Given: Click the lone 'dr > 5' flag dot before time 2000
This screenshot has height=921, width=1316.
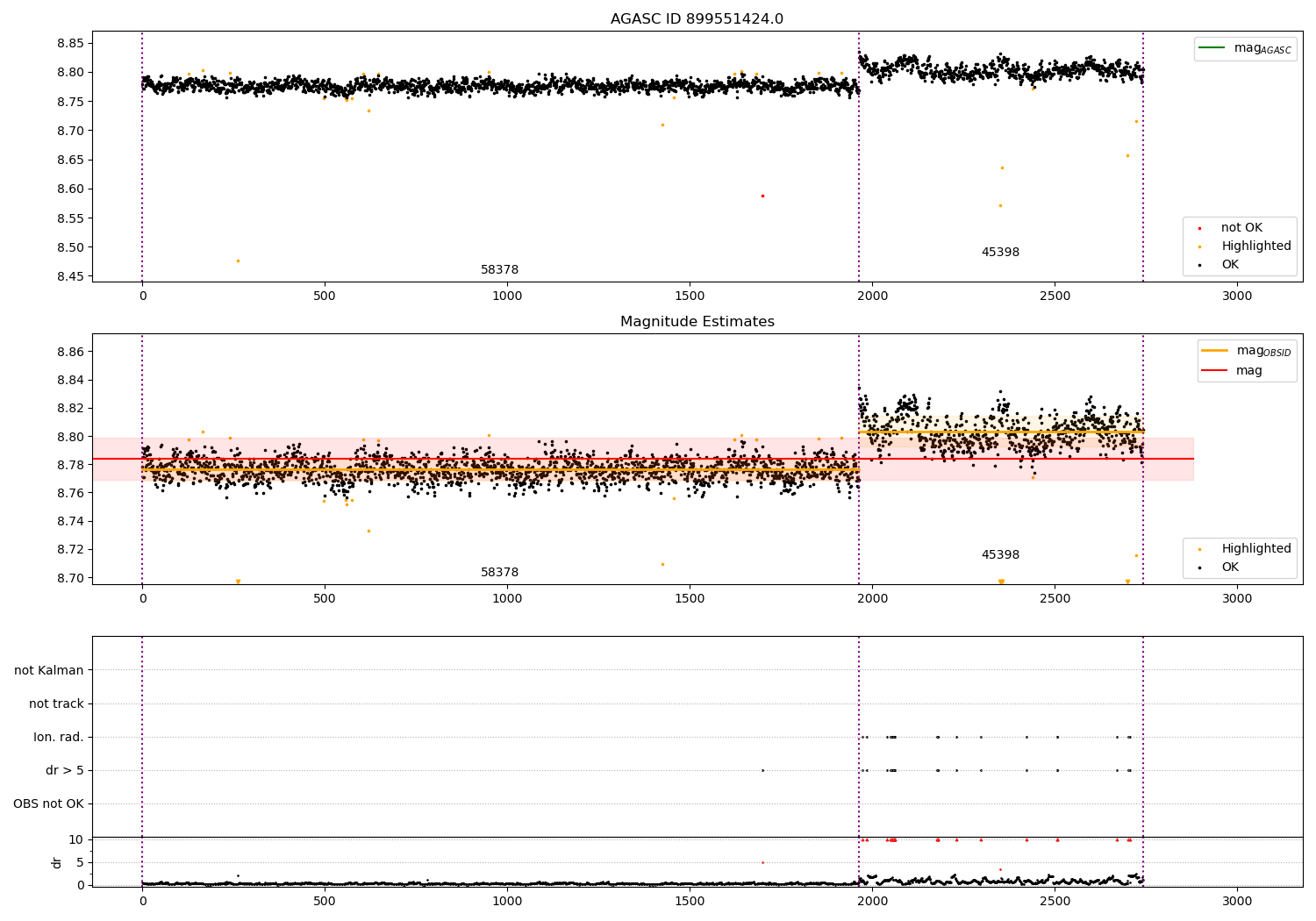Looking at the screenshot, I should point(762,770).
